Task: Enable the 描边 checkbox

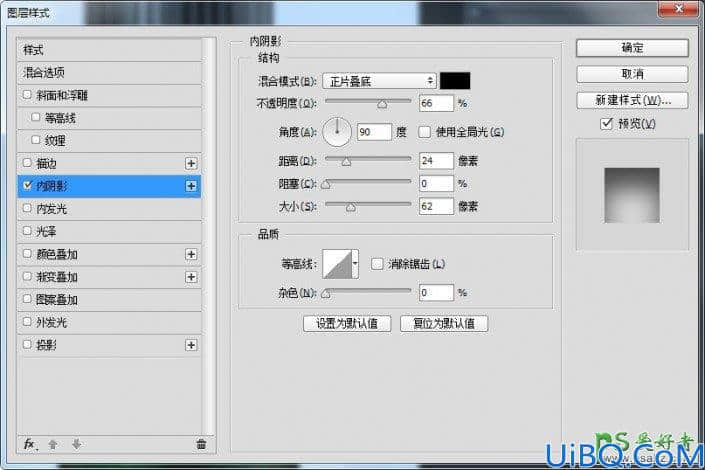Action: pyautogui.click(x=27, y=163)
